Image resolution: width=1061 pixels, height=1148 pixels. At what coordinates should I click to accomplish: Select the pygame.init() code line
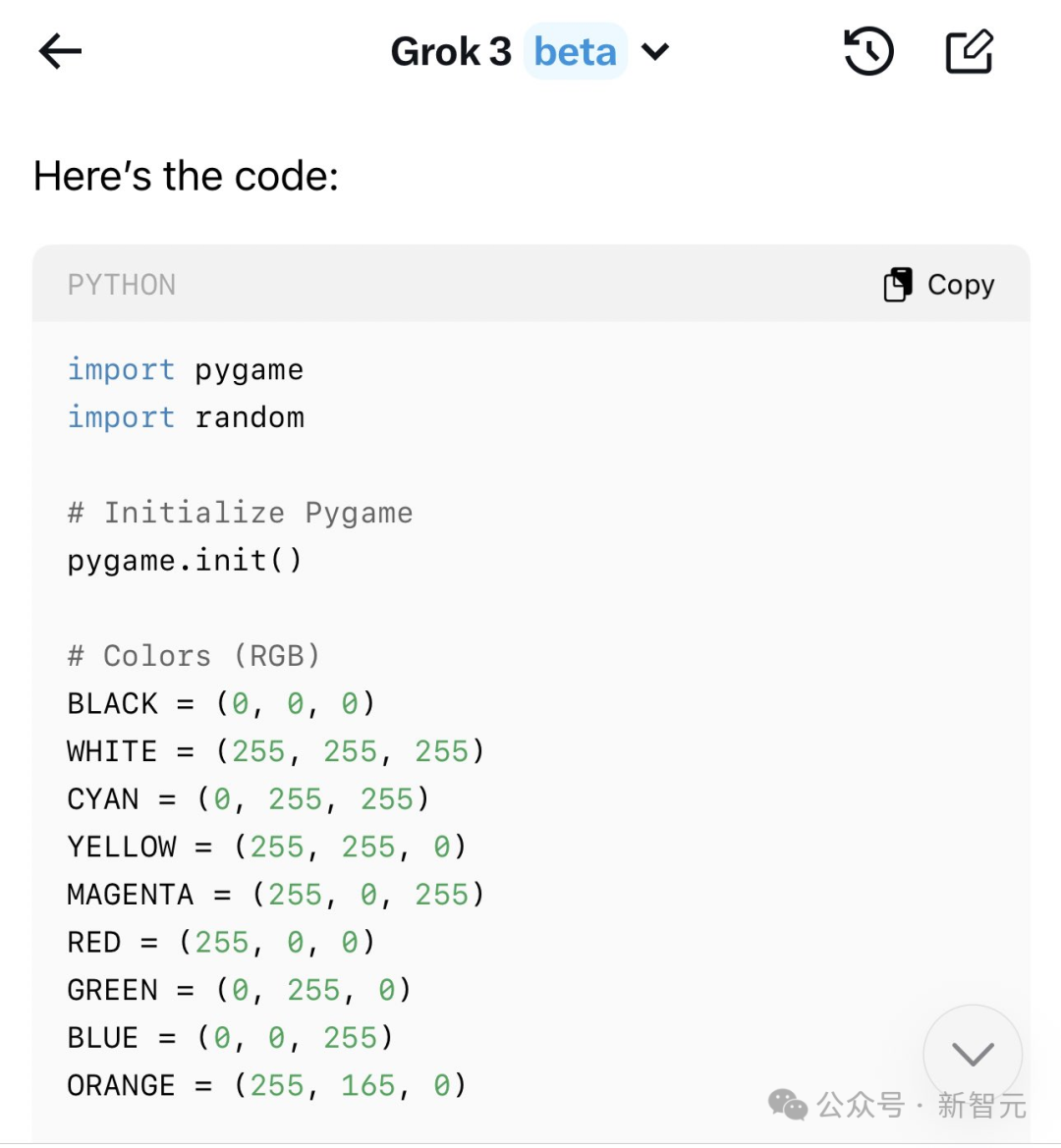click(x=185, y=561)
